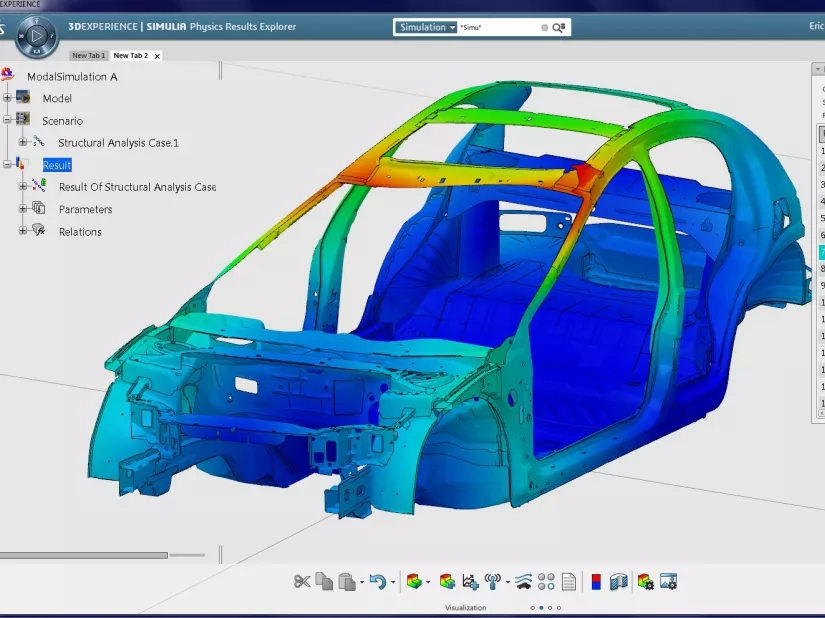The width and height of the screenshot is (825, 618).
Task: Open the Paste options dropdown arrow
Action: coord(362,582)
